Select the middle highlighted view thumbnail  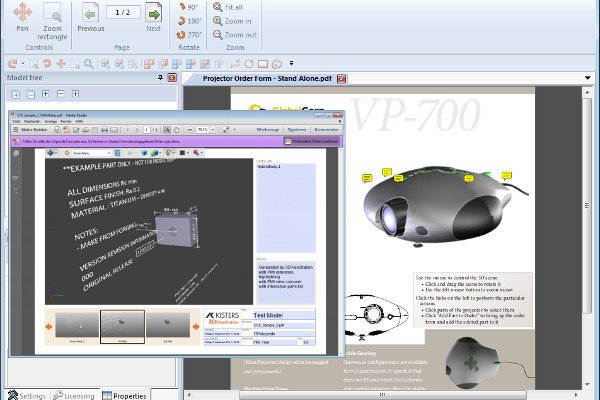tap(122, 327)
